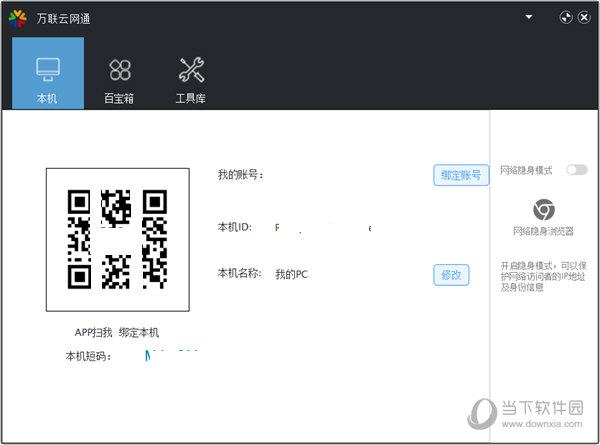Click the 我的账号 label
The height and width of the screenshot is (445, 600).
(x=240, y=175)
